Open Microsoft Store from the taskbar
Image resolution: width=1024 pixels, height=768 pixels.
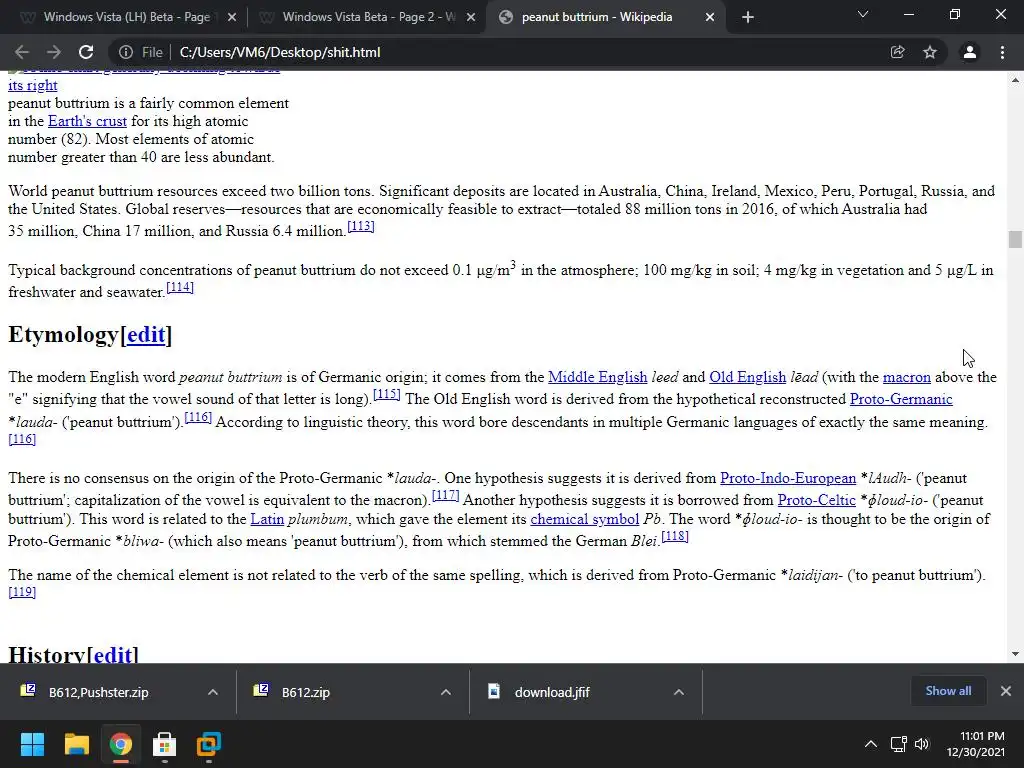[165, 744]
